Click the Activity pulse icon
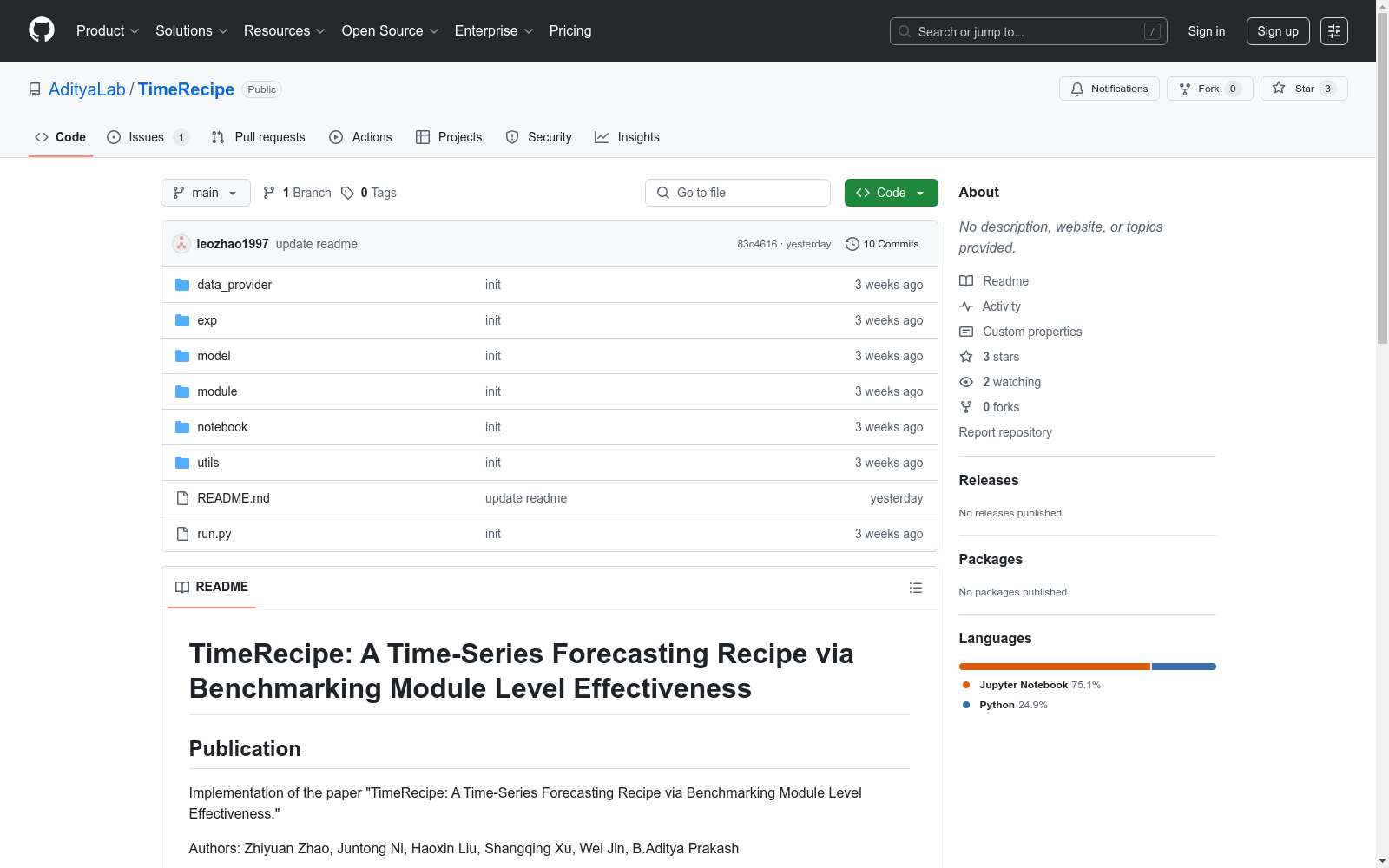Image resolution: width=1389 pixels, height=868 pixels. click(x=966, y=306)
